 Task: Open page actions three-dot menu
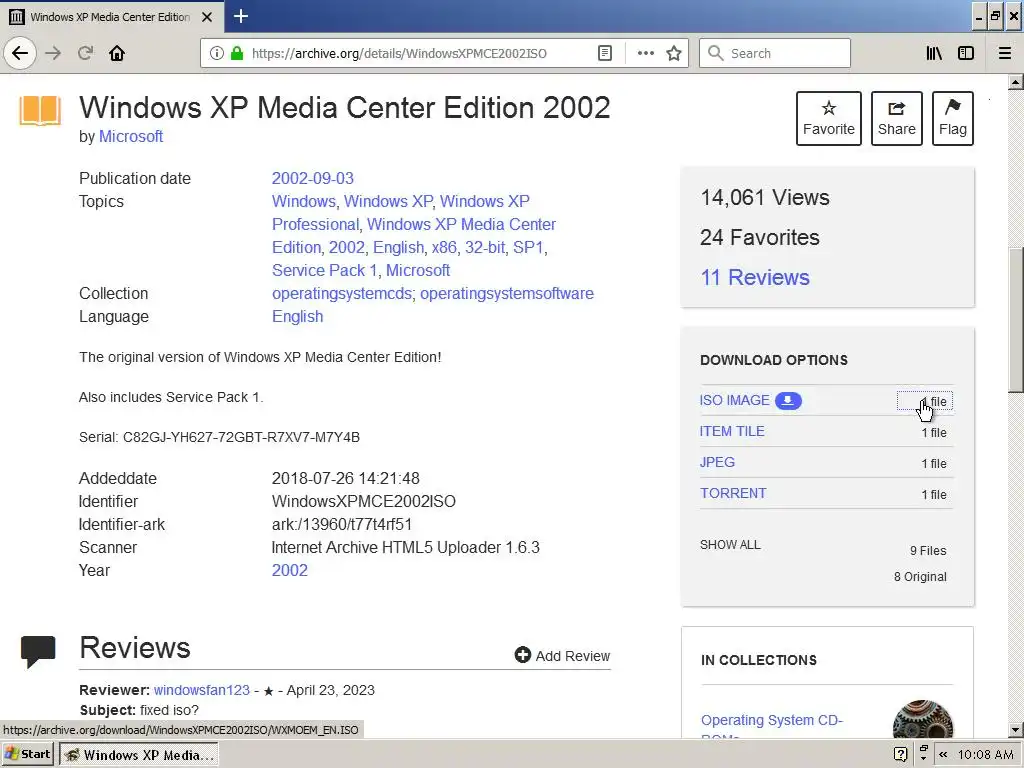(645, 53)
